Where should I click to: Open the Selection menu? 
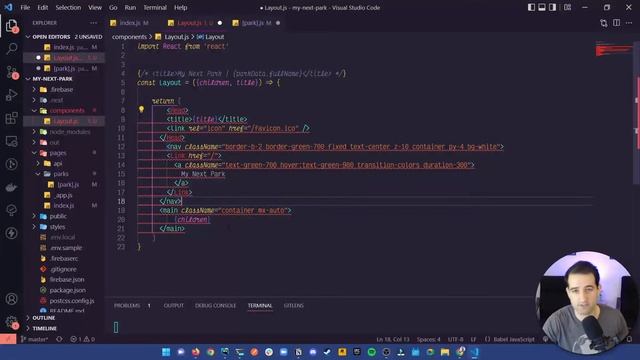click(68, 7)
